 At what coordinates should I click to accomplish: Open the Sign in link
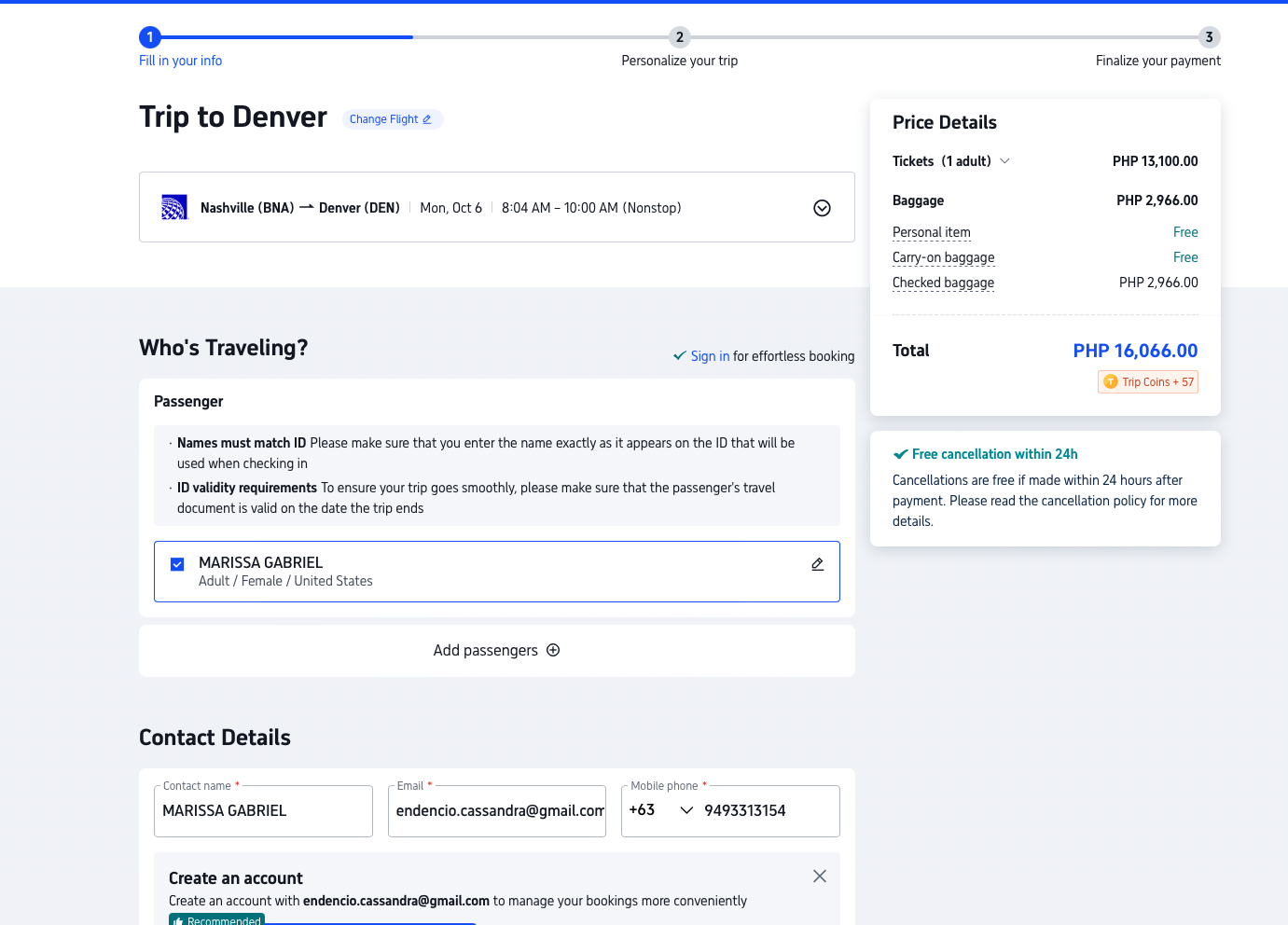tap(710, 356)
